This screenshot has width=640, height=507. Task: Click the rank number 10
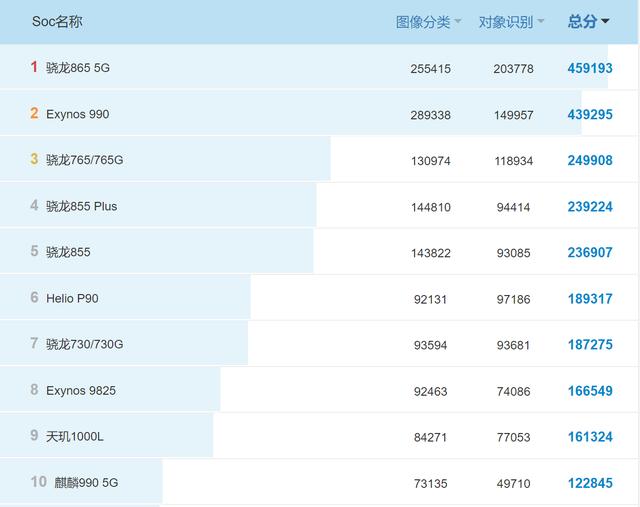[39, 482]
